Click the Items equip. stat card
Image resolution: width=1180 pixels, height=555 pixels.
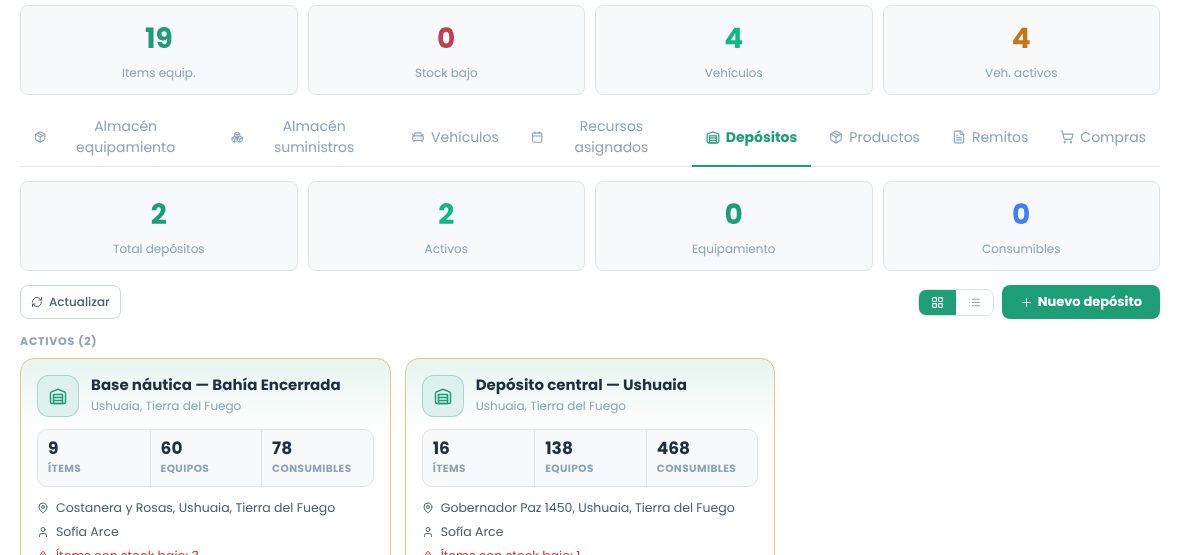(x=159, y=50)
